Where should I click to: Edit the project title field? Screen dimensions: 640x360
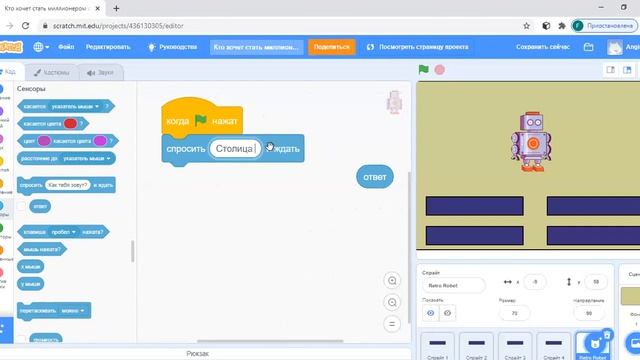click(x=256, y=47)
